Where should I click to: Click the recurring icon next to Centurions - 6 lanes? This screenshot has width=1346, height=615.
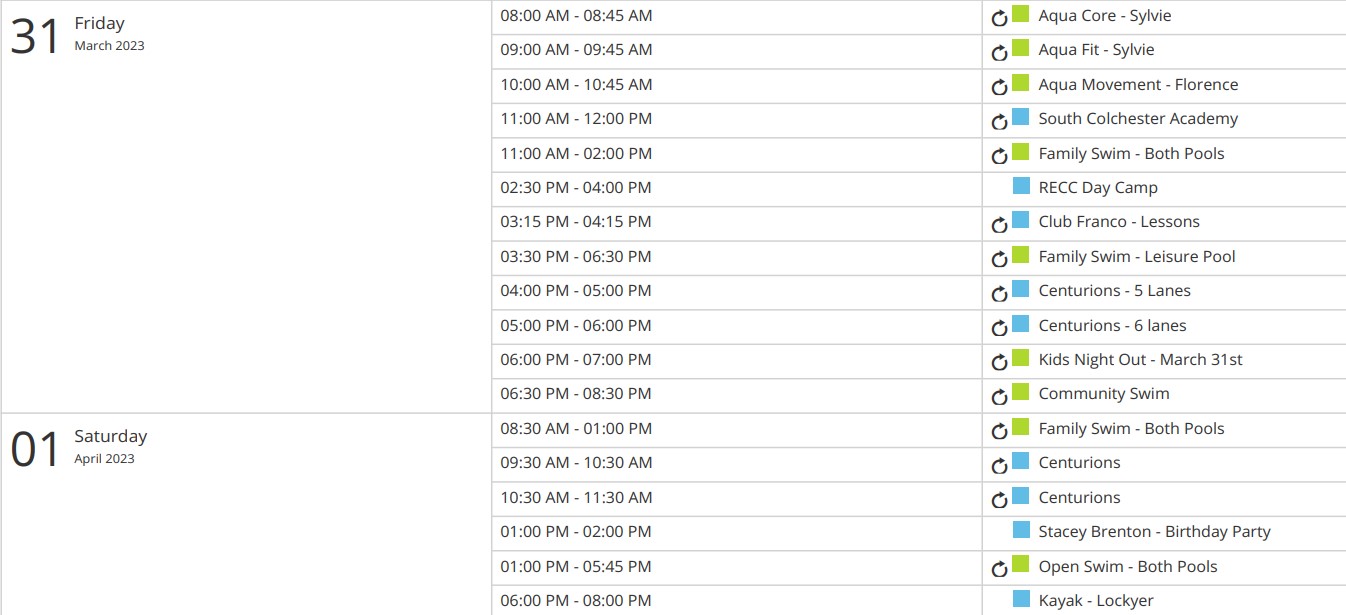(x=999, y=327)
